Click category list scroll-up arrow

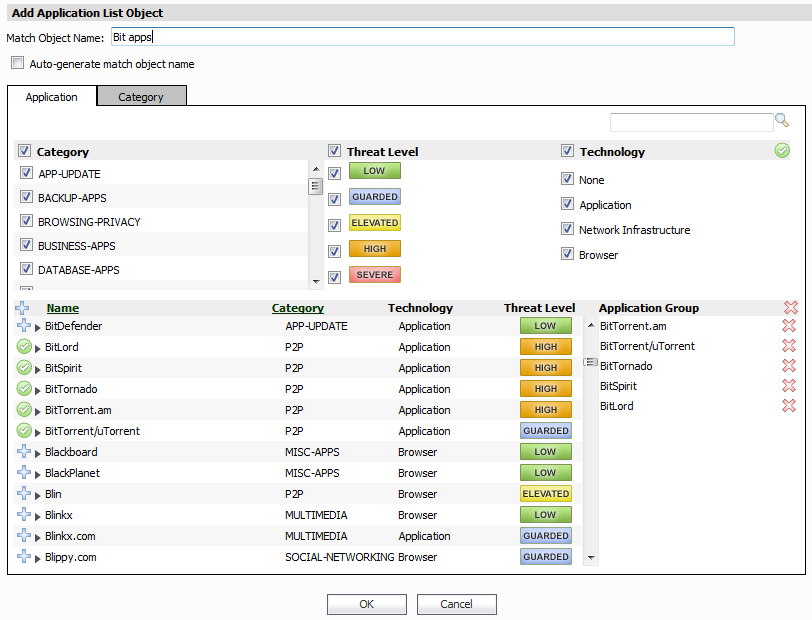(x=316, y=169)
